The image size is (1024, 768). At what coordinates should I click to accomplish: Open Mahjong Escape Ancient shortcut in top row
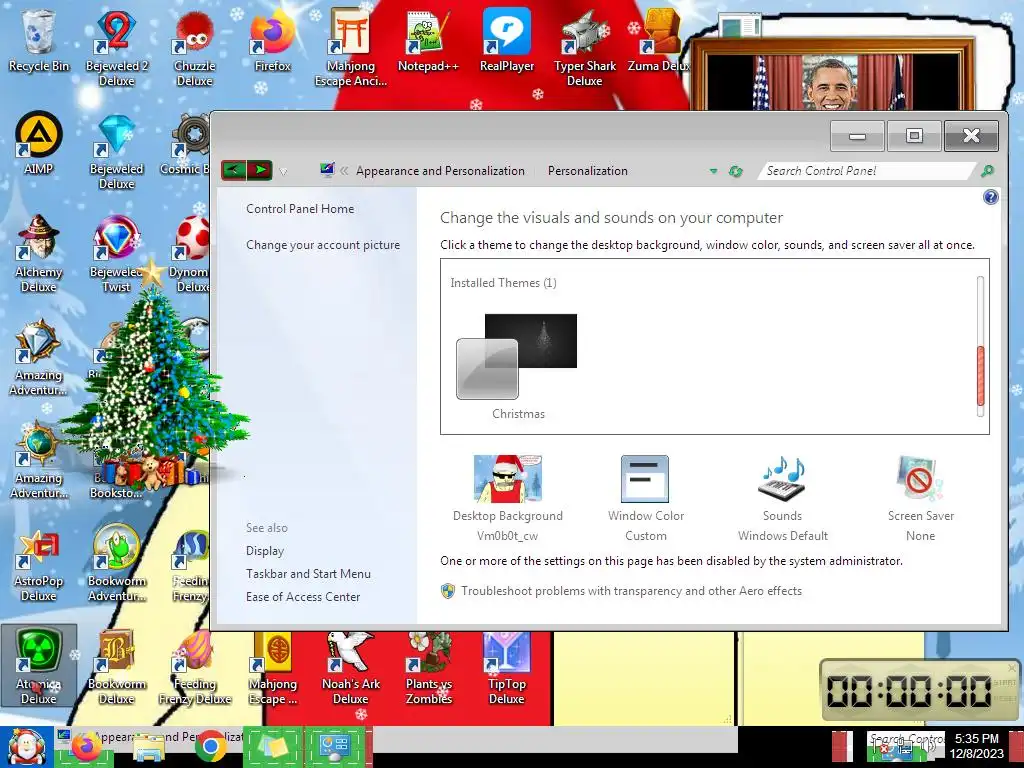click(x=351, y=47)
